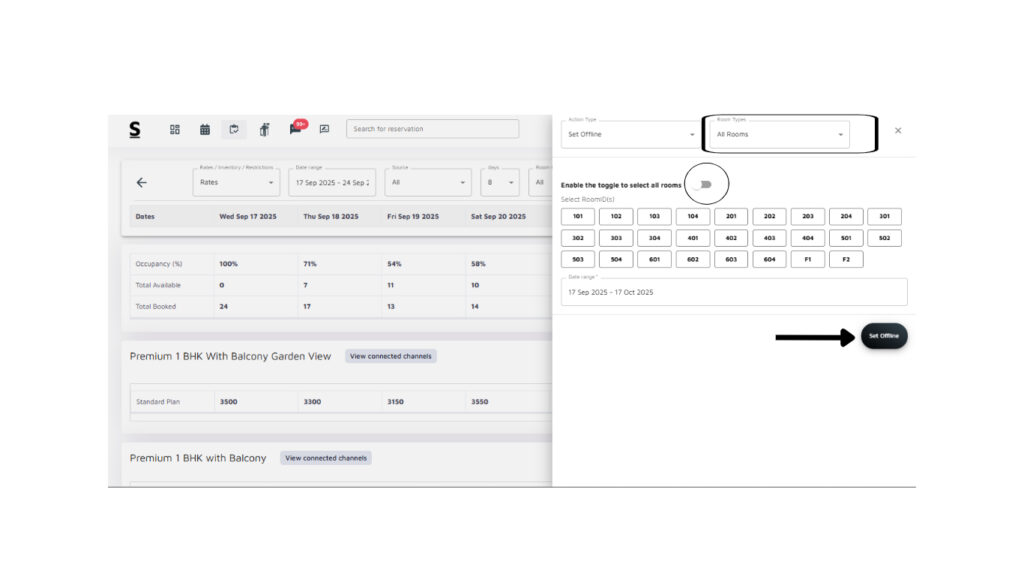
Task: Click the S logo home icon
Action: click(x=135, y=129)
